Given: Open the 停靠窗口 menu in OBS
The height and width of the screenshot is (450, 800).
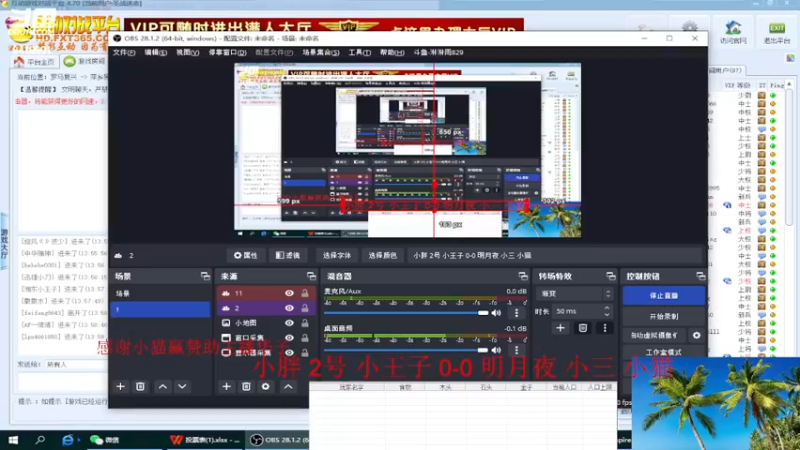Looking at the screenshot, I should 227,53.
